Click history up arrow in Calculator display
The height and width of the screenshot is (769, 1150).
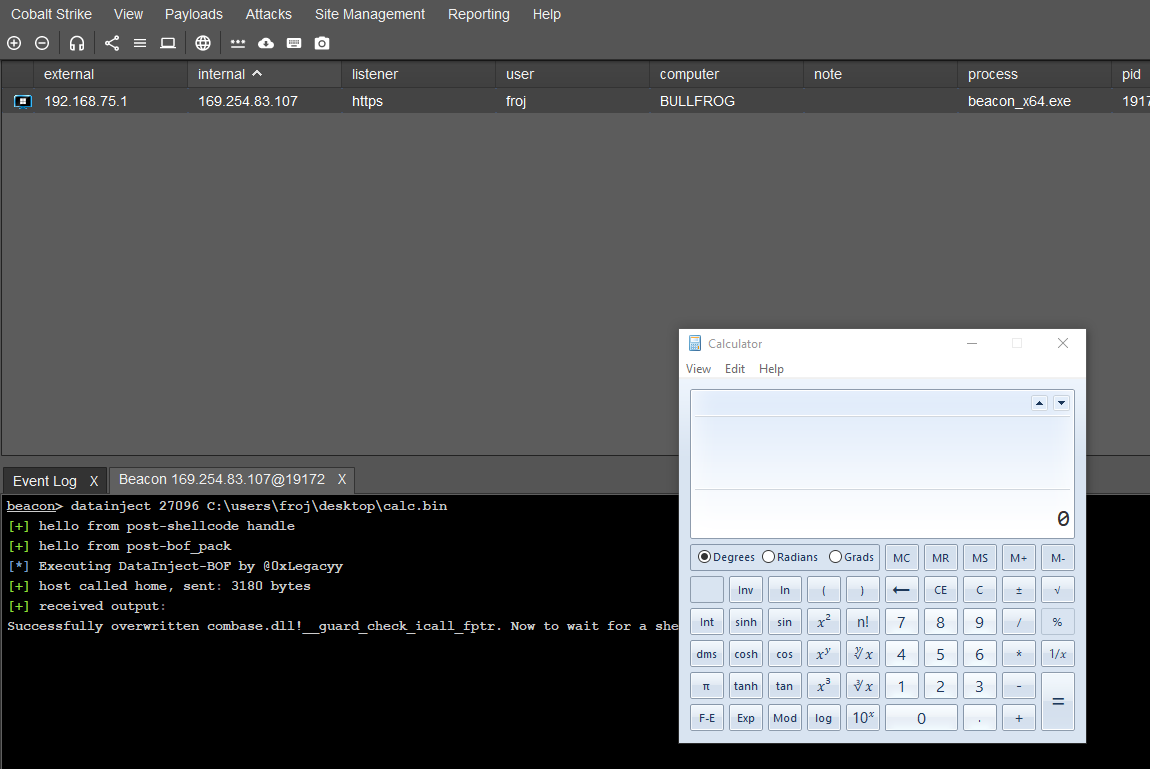point(1039,402)
